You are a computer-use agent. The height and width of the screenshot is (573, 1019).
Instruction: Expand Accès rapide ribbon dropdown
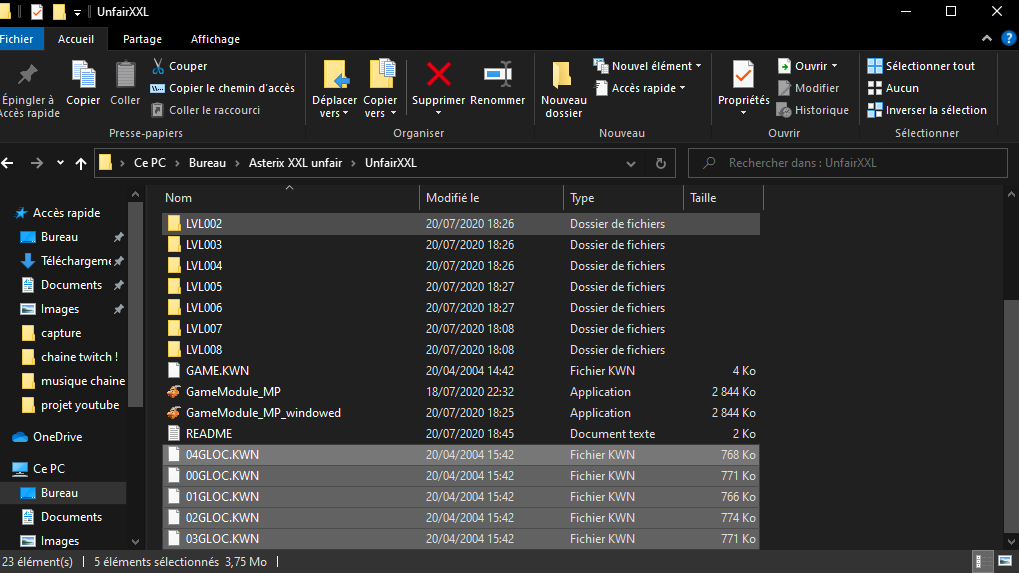pyautogui.click(x=682, y=88)
